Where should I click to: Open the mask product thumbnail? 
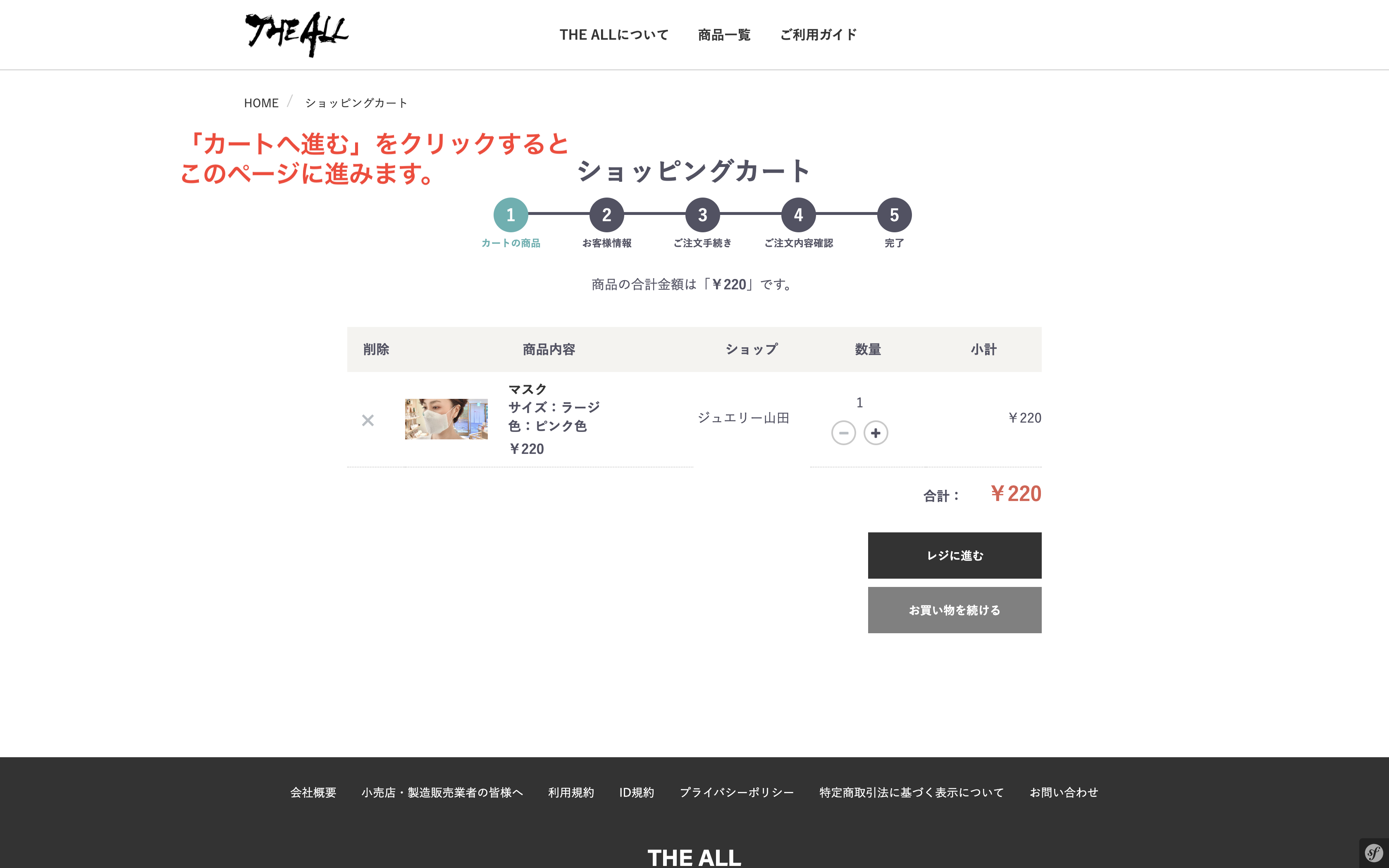pyautogui.click(x=446, y=419)
